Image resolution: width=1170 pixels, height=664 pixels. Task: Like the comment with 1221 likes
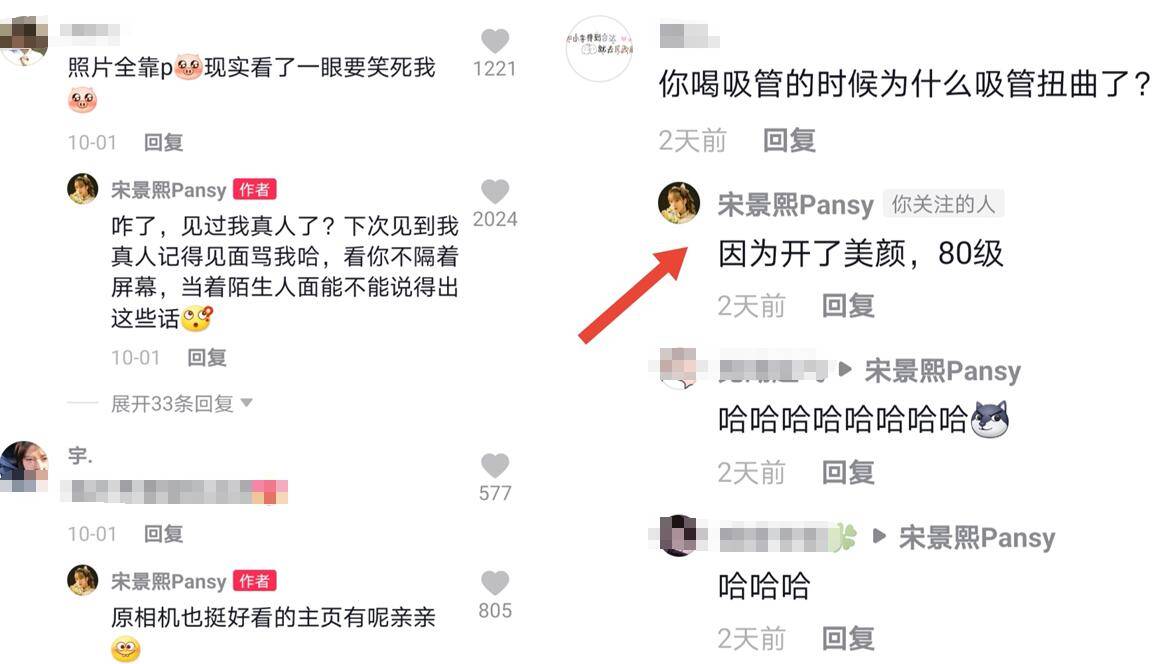[x=495, y=41]
